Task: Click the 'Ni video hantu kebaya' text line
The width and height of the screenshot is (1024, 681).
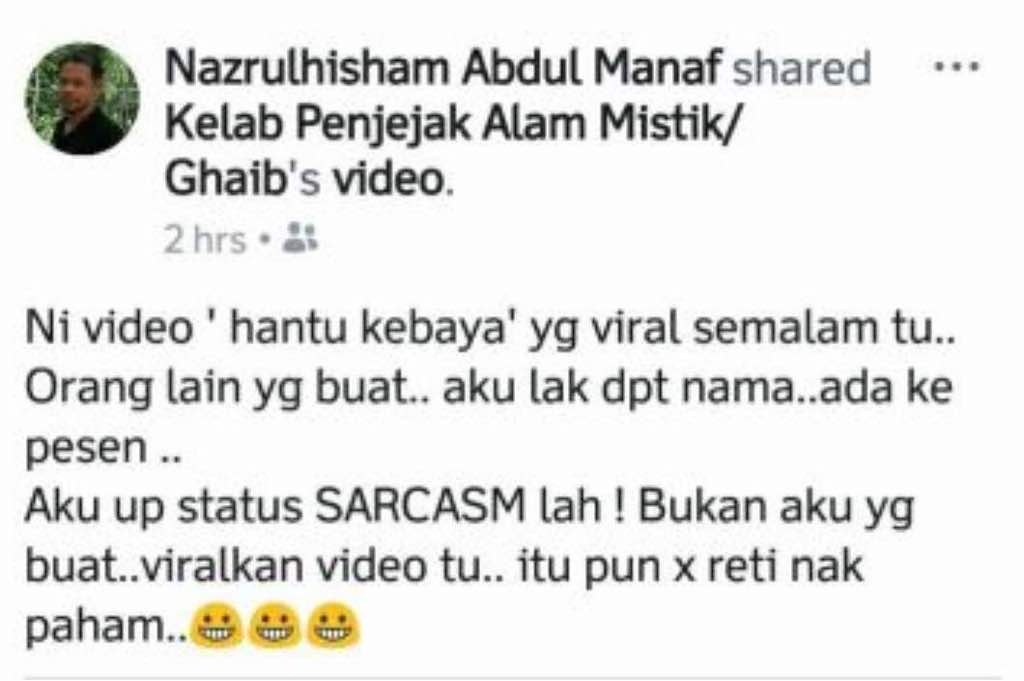Action: coord(490,329)
